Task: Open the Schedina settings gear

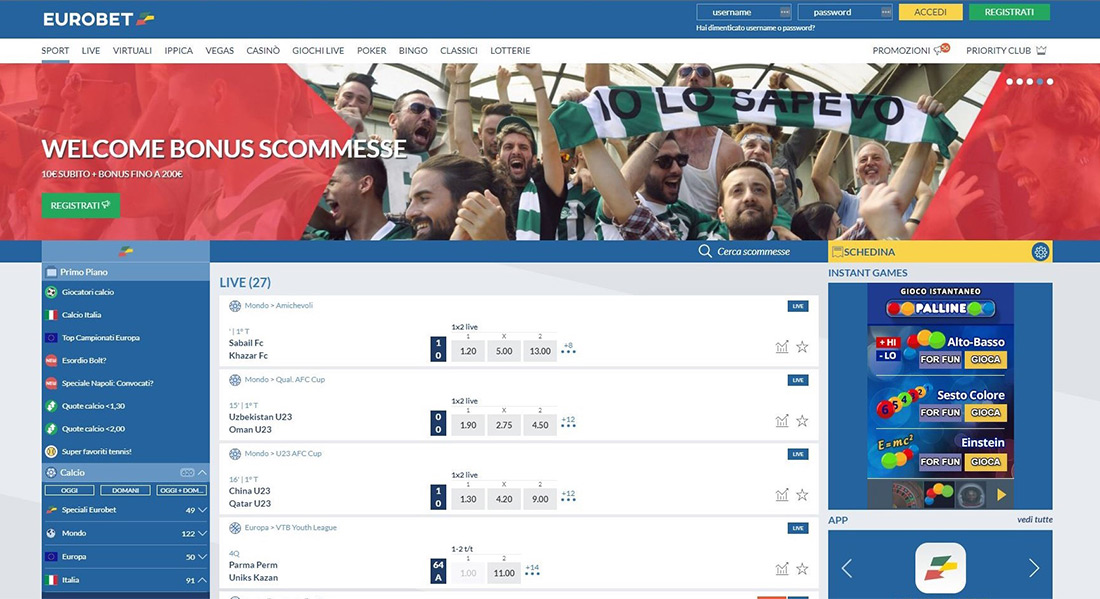Action: 1040,252
